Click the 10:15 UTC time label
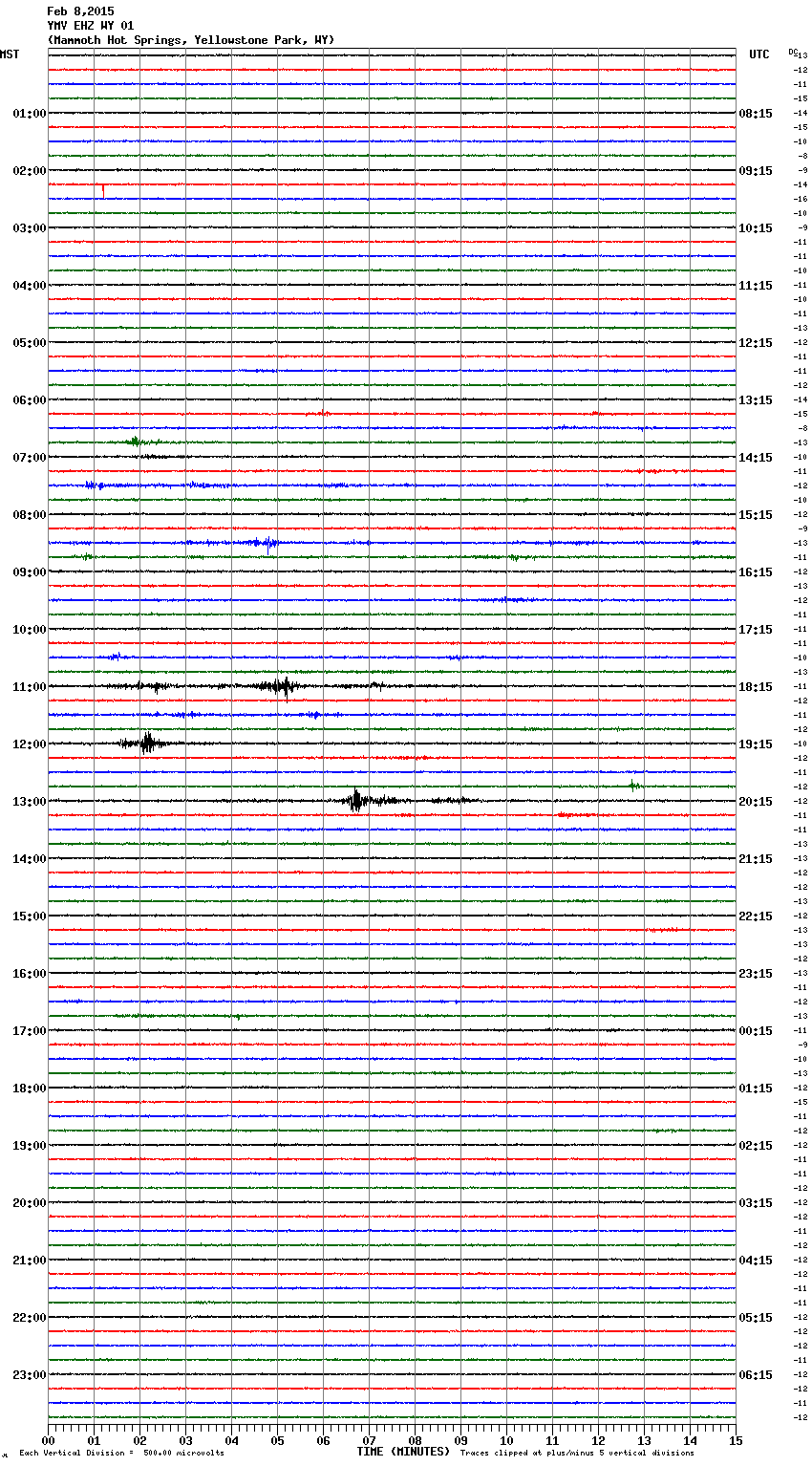The height and width of the screenshot is (1466, 812). point(756,228)
